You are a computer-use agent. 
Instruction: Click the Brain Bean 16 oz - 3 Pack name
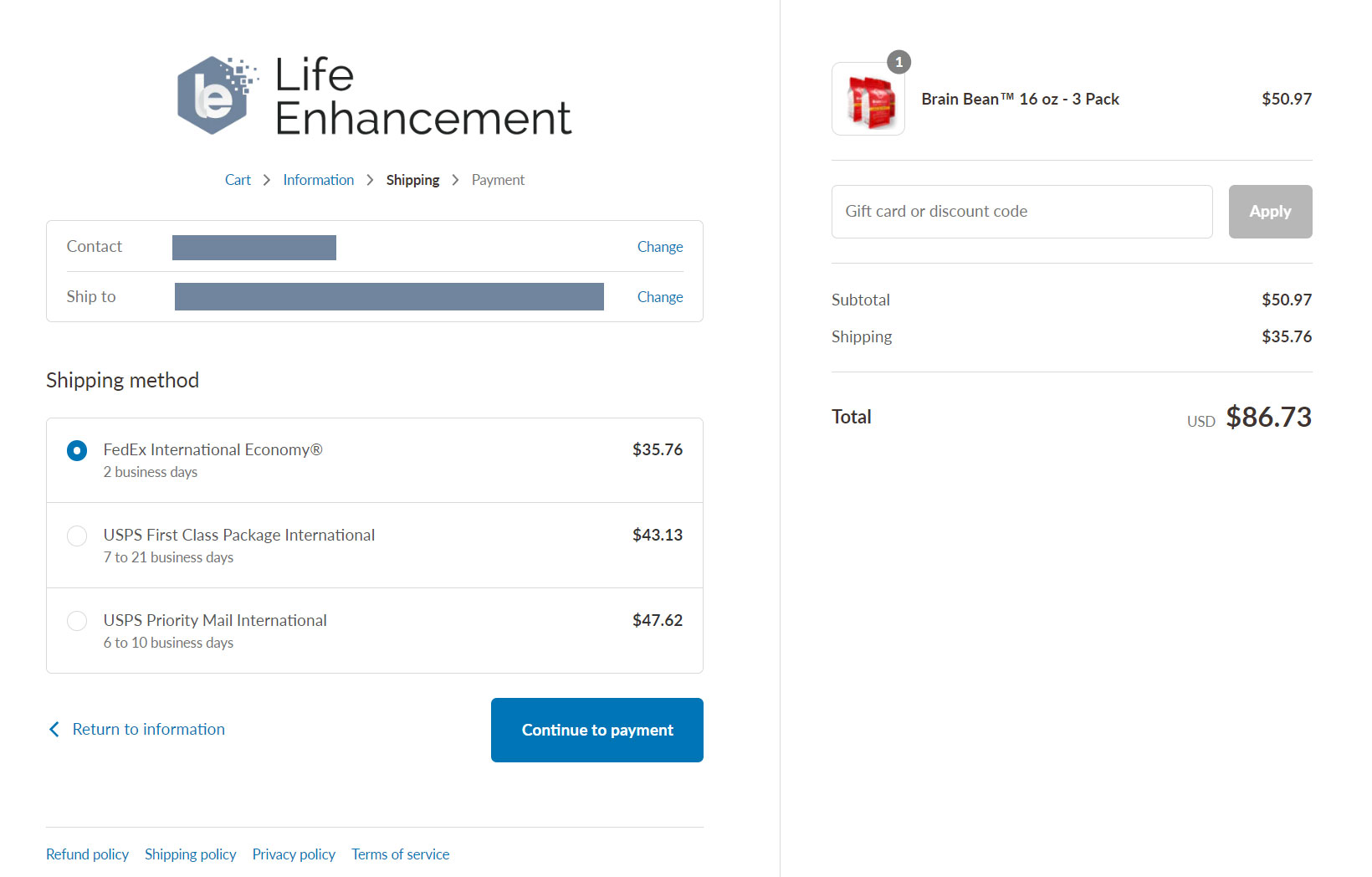pyautogui.click(x=1020, y=99)
